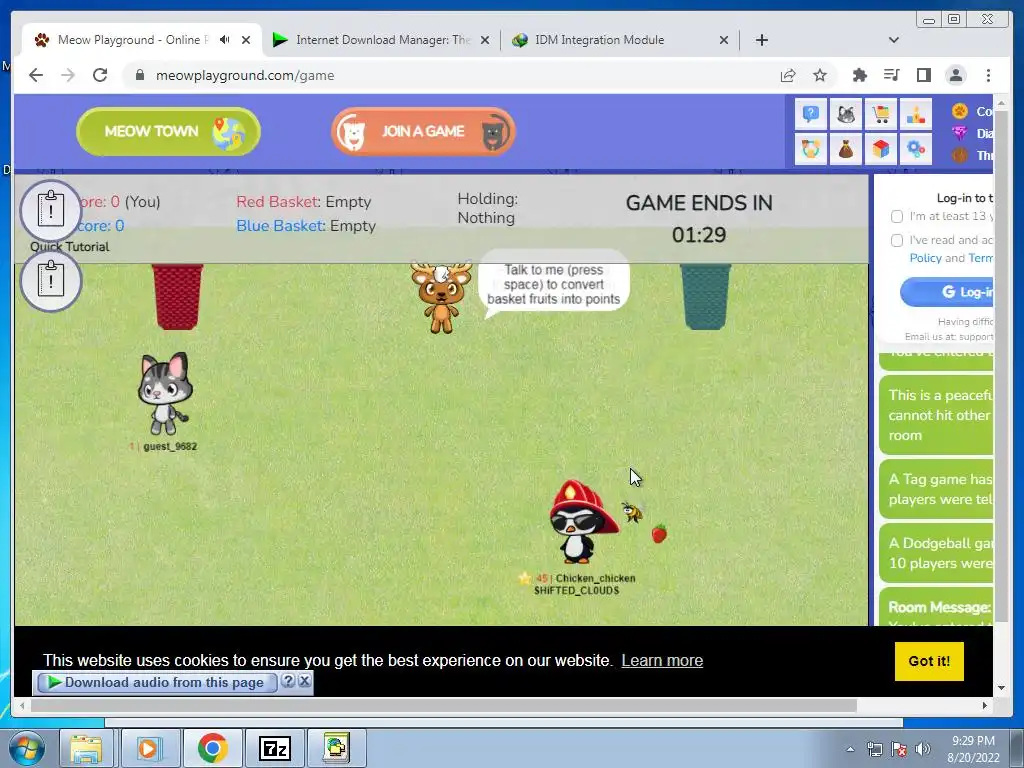Open the Policy link
1024x768 pixels.
click(925, 258)
